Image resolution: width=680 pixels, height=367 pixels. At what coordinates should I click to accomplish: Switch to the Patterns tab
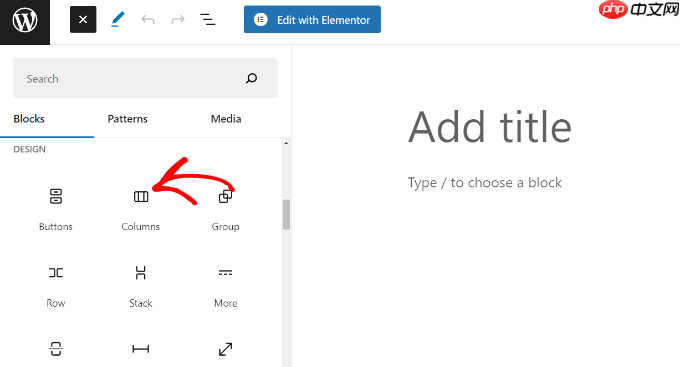pos(128,119)
